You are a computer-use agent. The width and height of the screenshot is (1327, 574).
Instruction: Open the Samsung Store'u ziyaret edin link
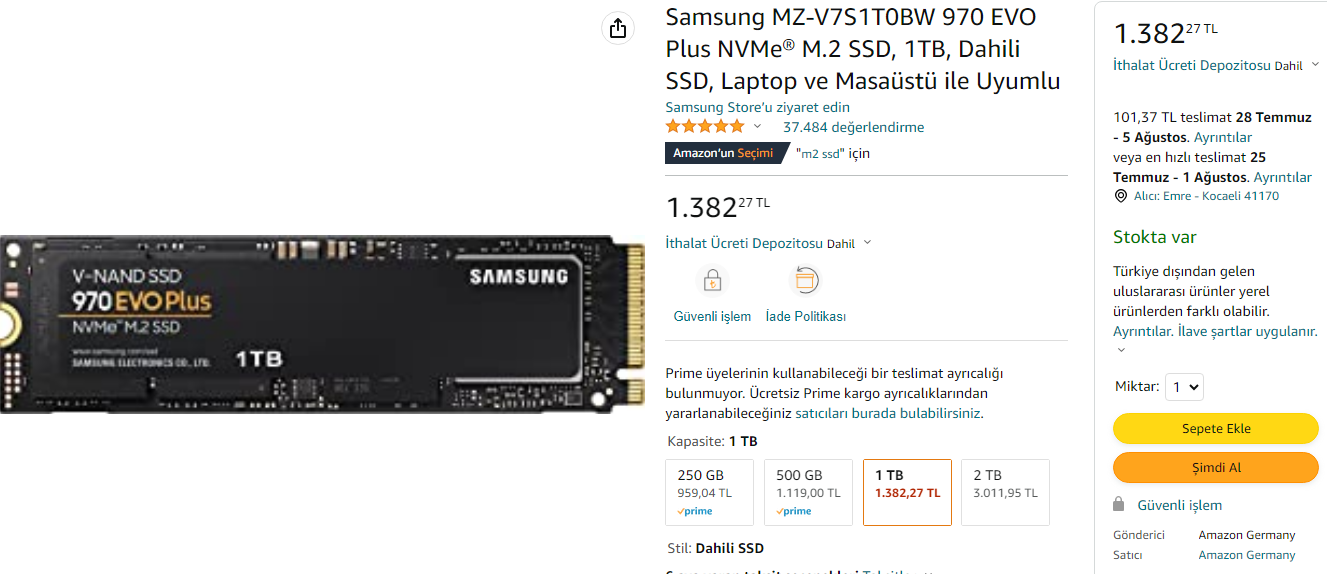758,107
